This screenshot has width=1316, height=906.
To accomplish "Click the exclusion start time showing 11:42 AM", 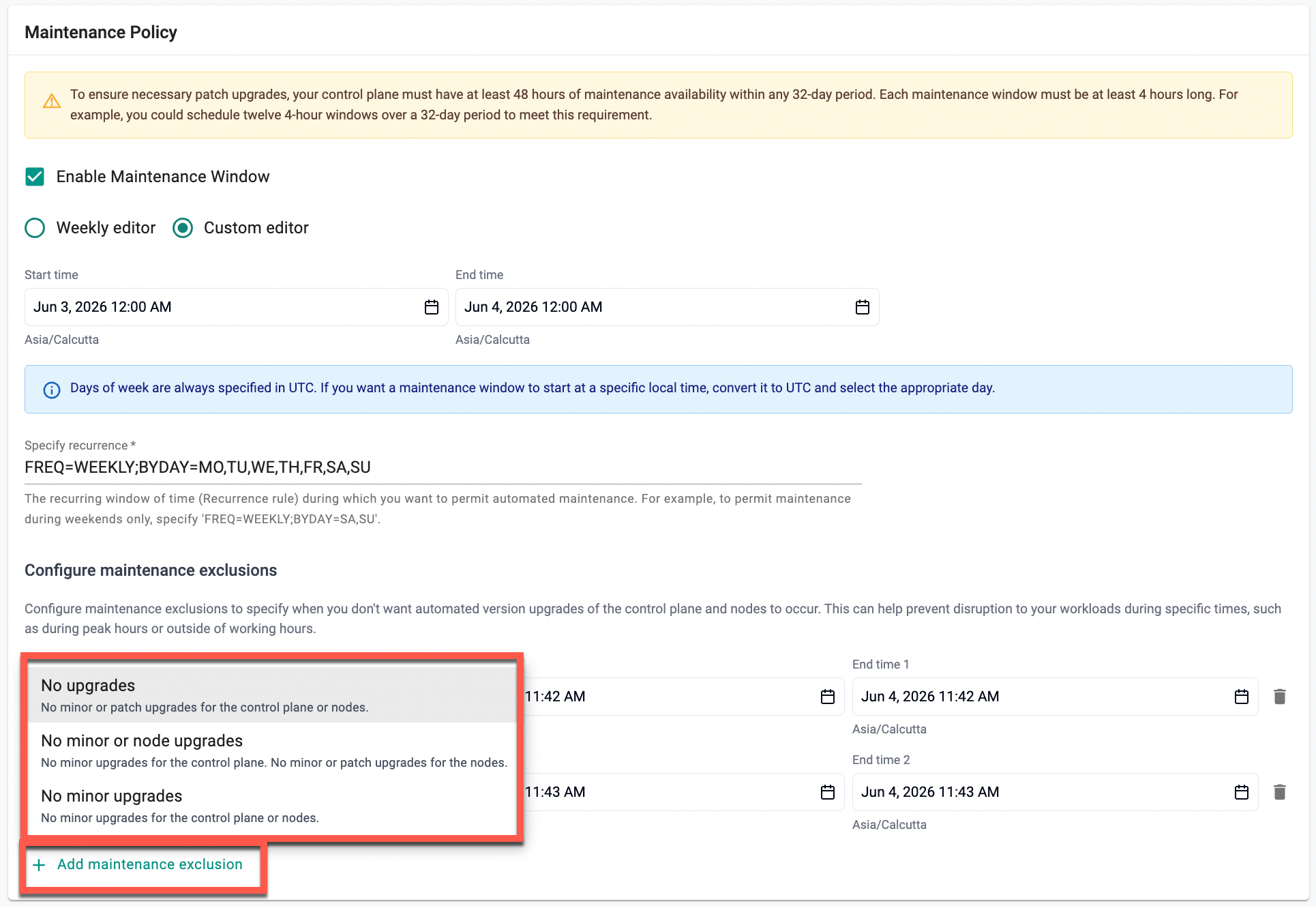I will 684,697.
